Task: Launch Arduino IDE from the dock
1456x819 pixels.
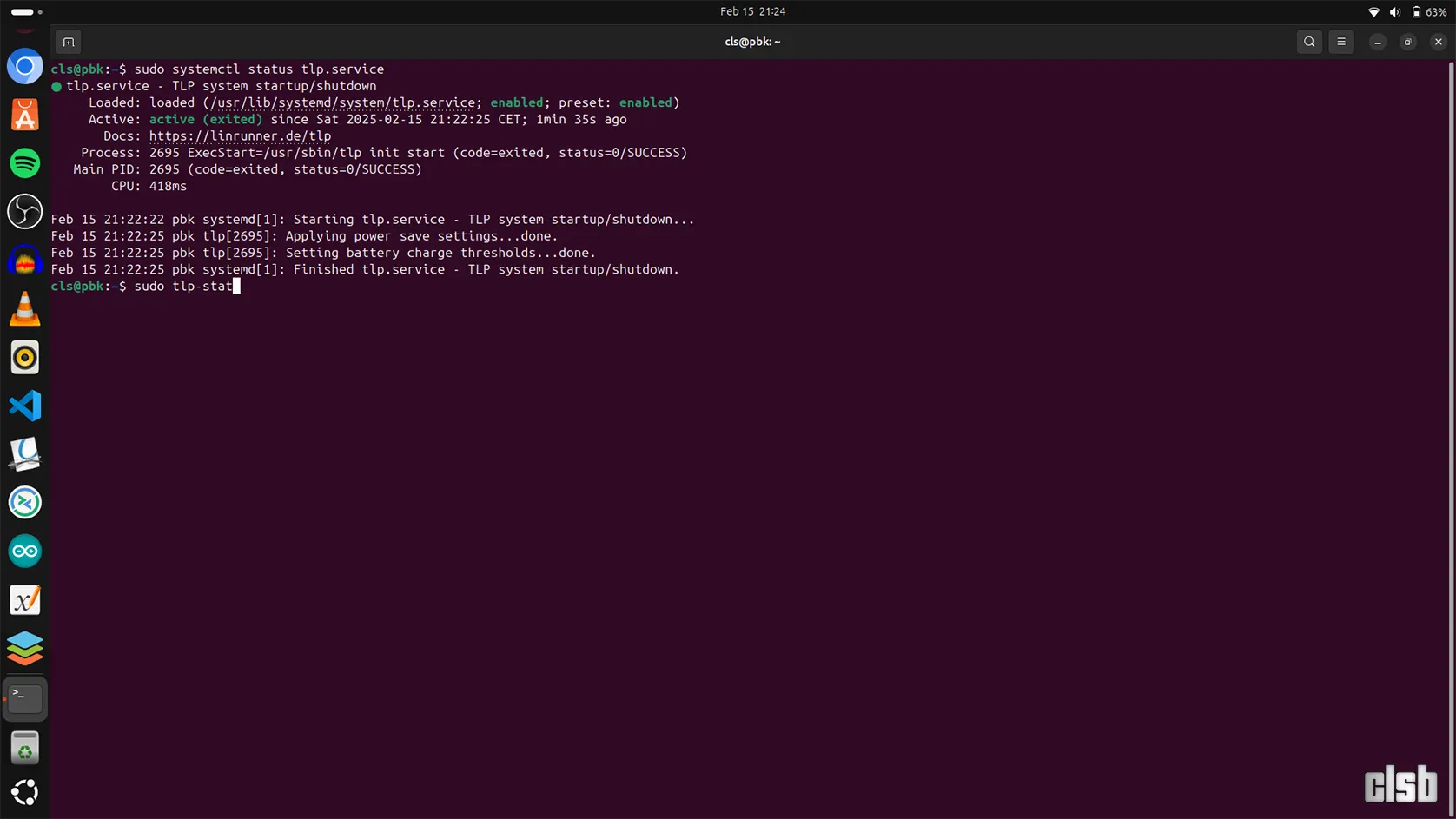Action: tap(25, 552)
